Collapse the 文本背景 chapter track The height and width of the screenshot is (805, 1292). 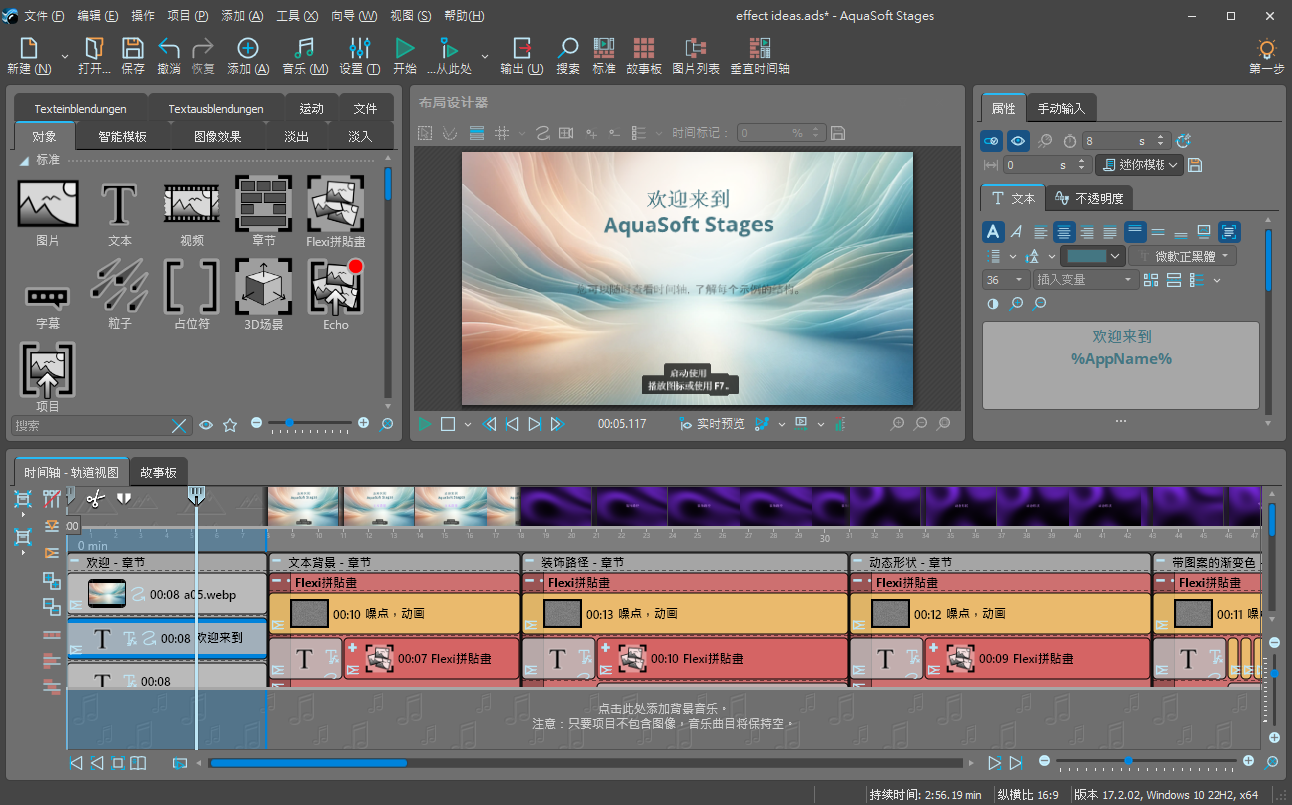point(277,563)
